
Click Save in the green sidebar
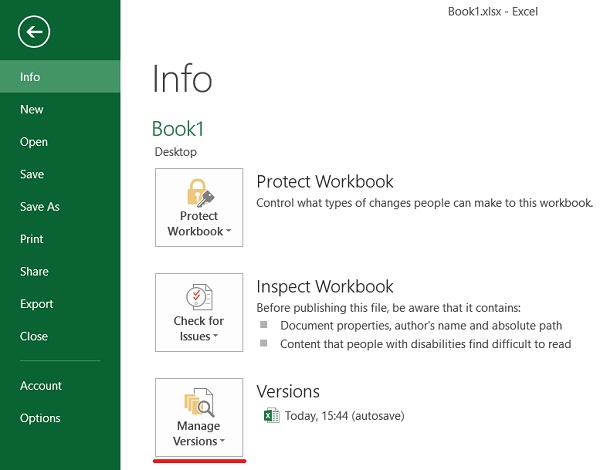click(x=60, y=174)
